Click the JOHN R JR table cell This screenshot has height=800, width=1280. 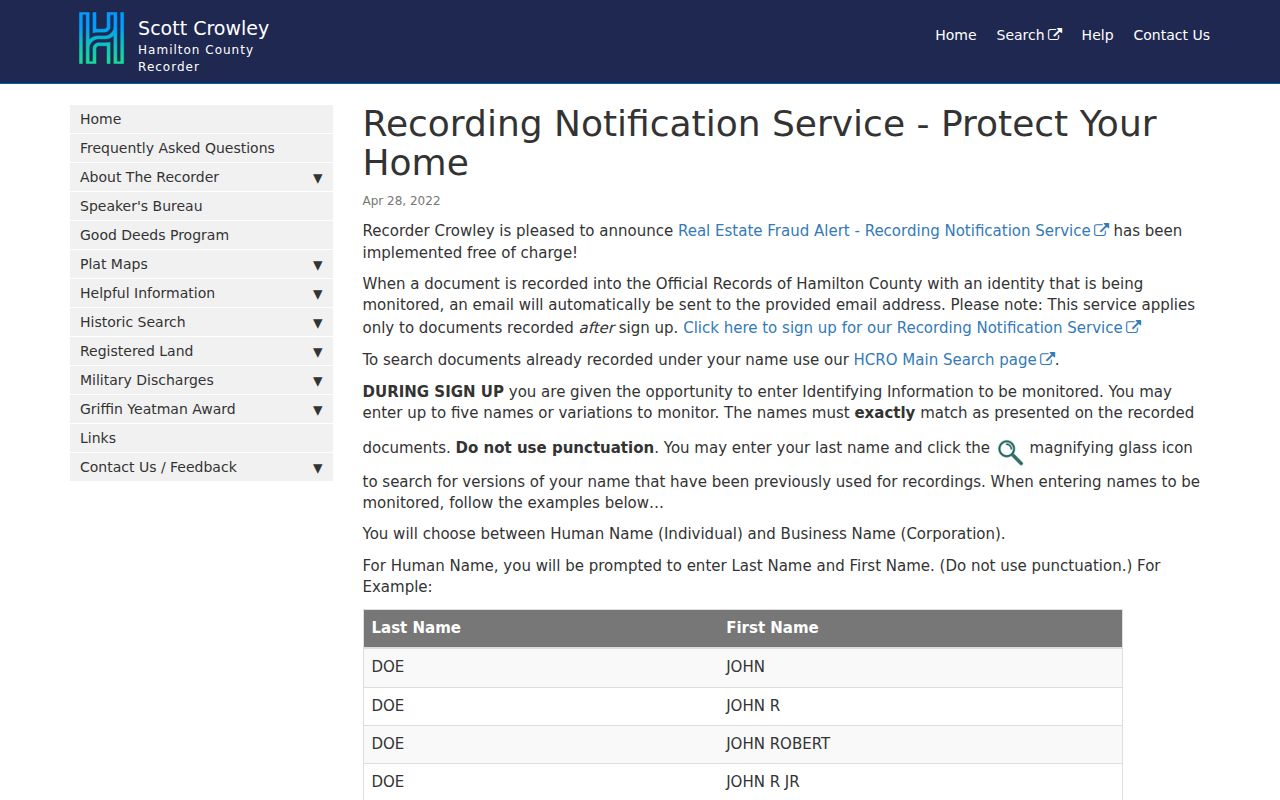tap(920, 782)
